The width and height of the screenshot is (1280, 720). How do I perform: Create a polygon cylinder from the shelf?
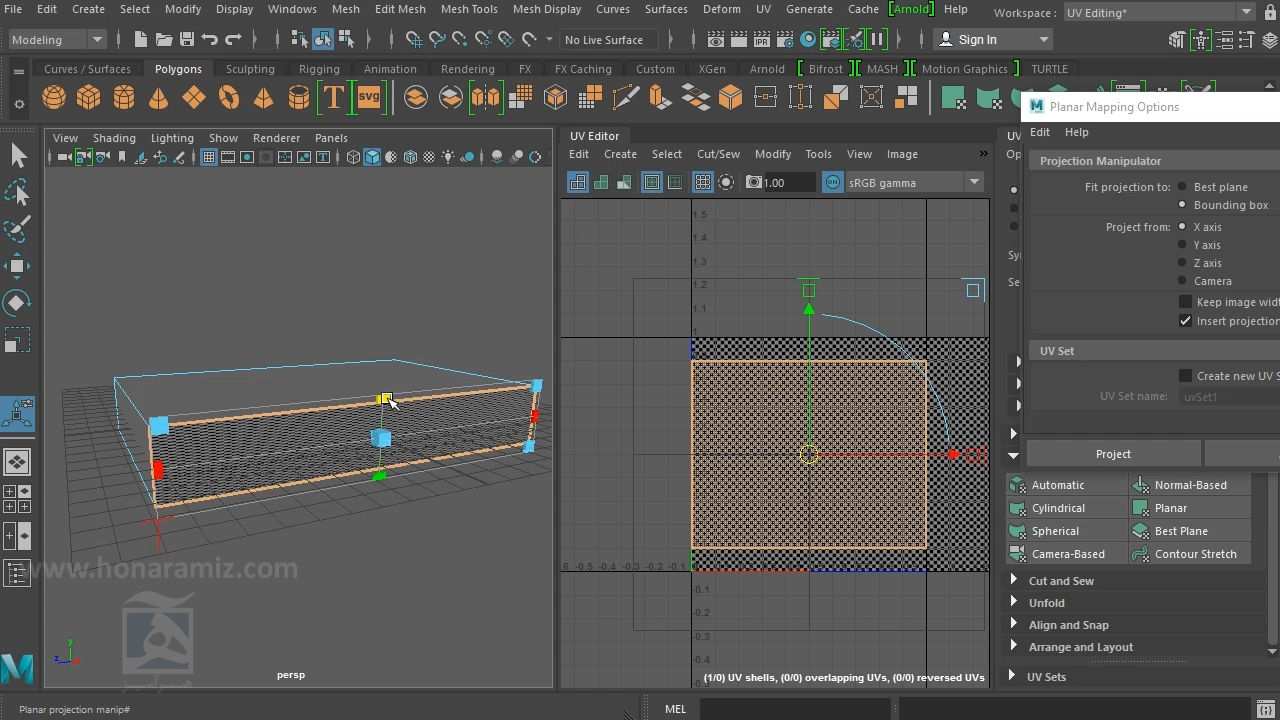coord(124,97)
